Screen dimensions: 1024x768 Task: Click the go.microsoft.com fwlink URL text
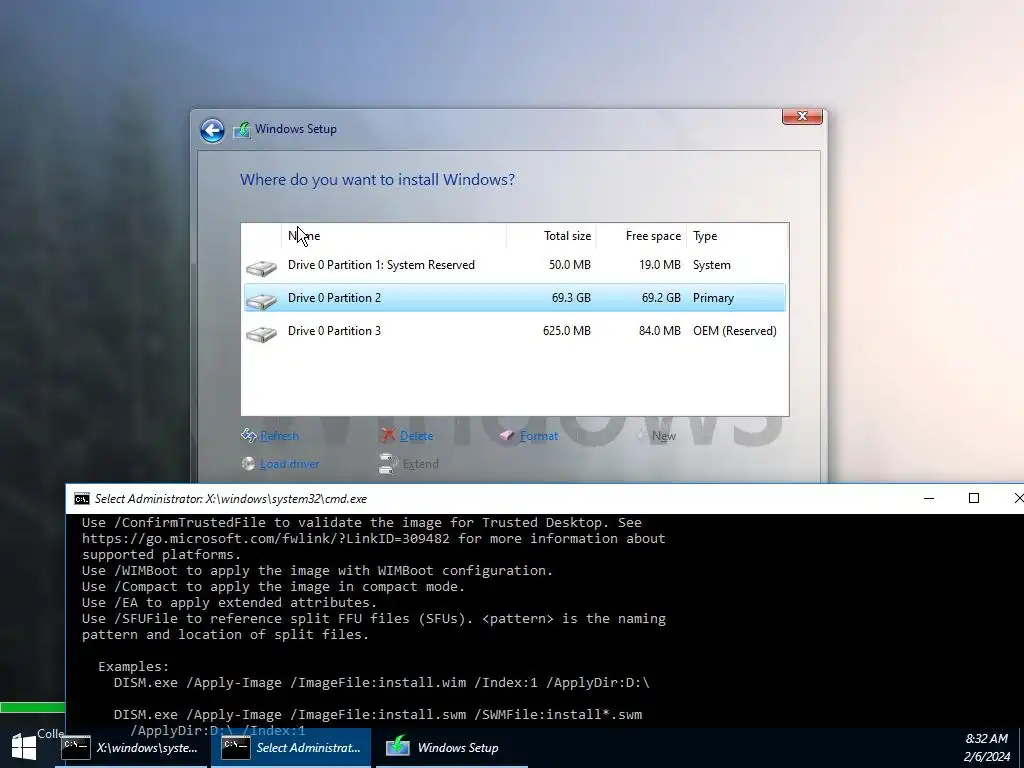[266, 539]
